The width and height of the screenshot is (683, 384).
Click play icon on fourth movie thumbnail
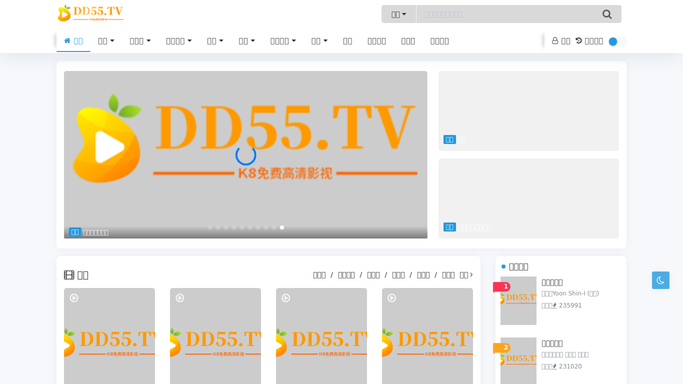click(x=392, y=298)
